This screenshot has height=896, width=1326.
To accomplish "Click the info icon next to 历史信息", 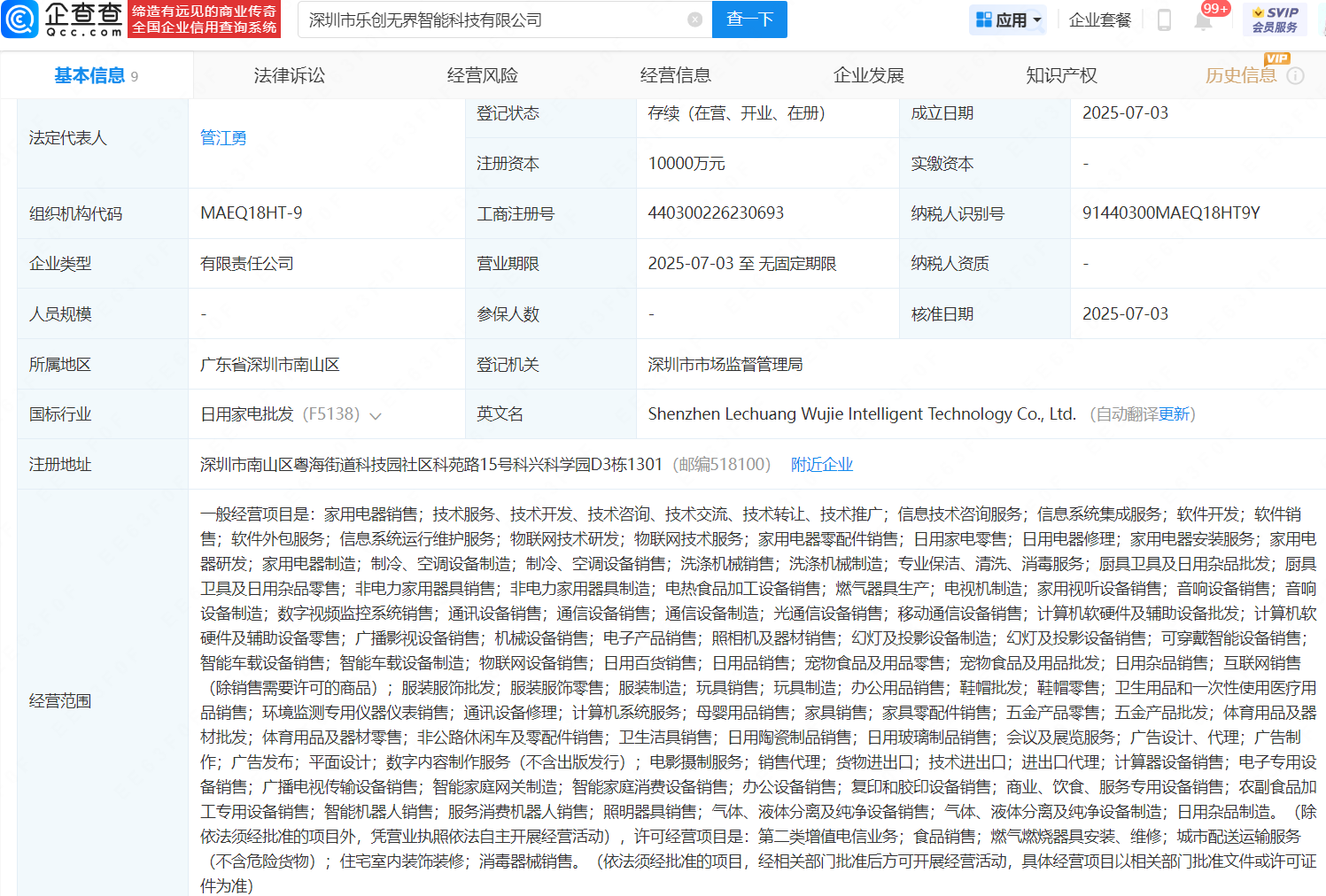I will point(1295,76).
